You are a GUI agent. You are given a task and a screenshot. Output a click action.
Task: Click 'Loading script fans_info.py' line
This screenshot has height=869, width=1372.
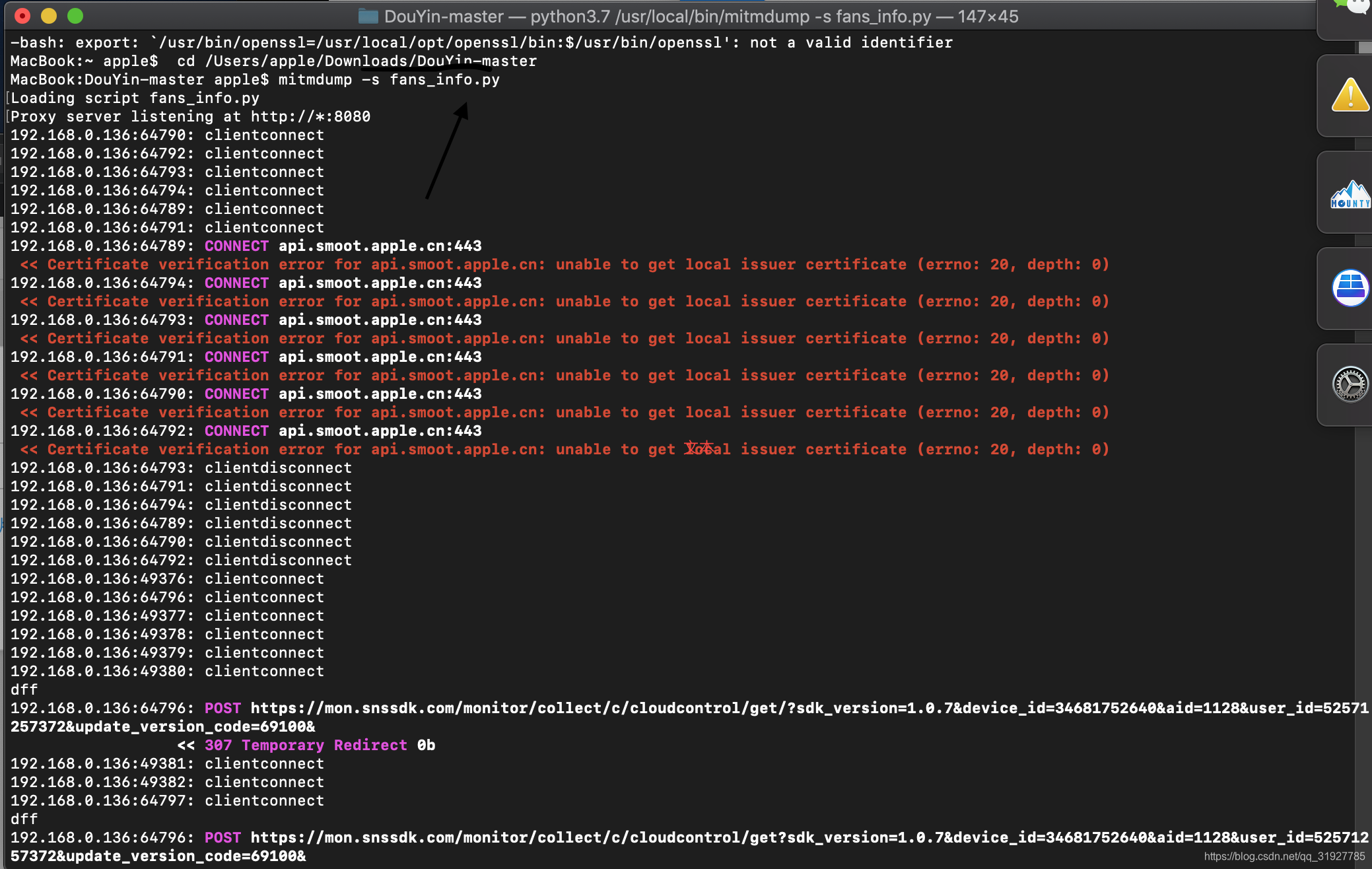click(x=135, y=98)
